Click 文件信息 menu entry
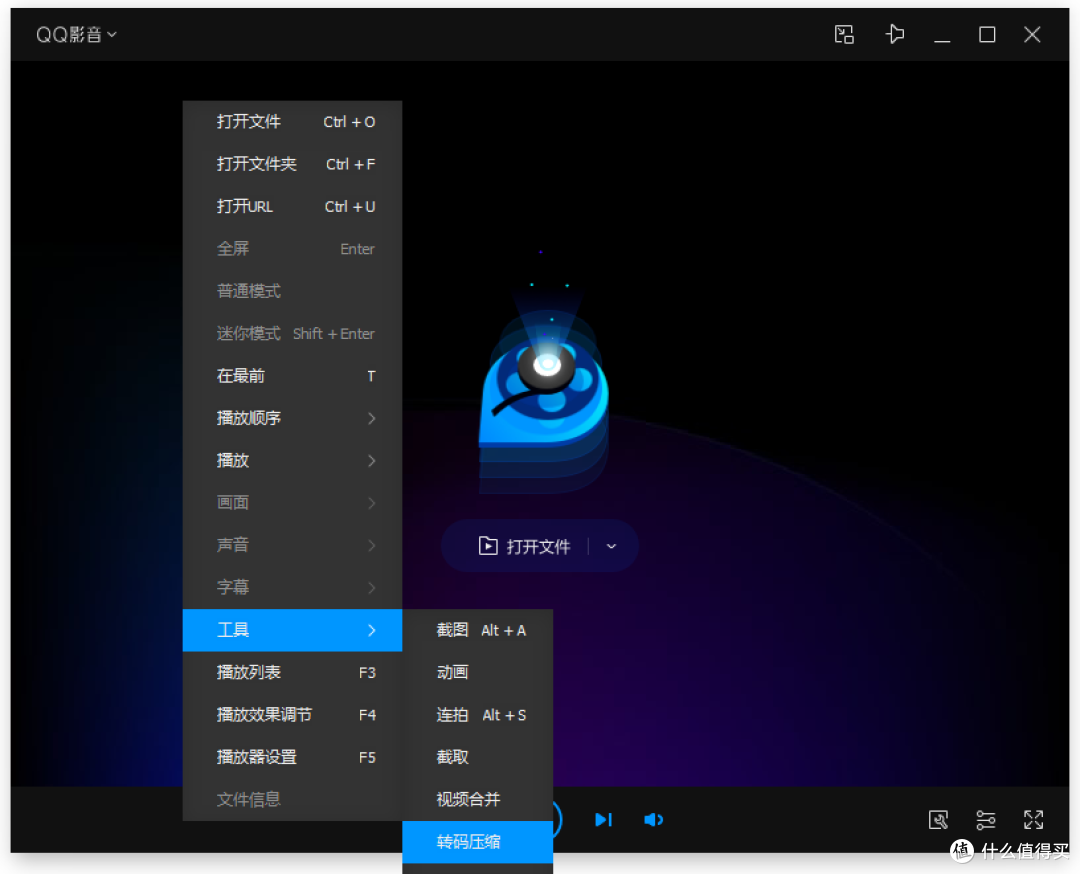This screenshot has height=874, width=1080. tap(292, 800)
